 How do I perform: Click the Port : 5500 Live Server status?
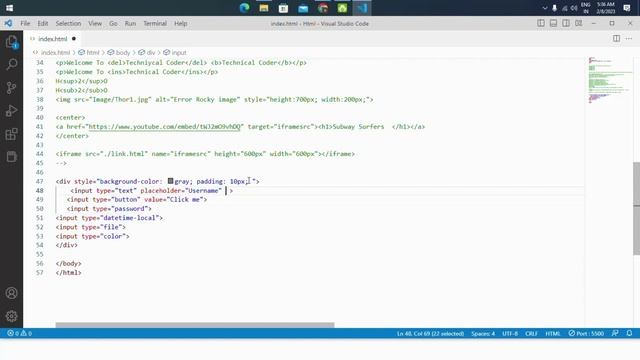(586, 333)
